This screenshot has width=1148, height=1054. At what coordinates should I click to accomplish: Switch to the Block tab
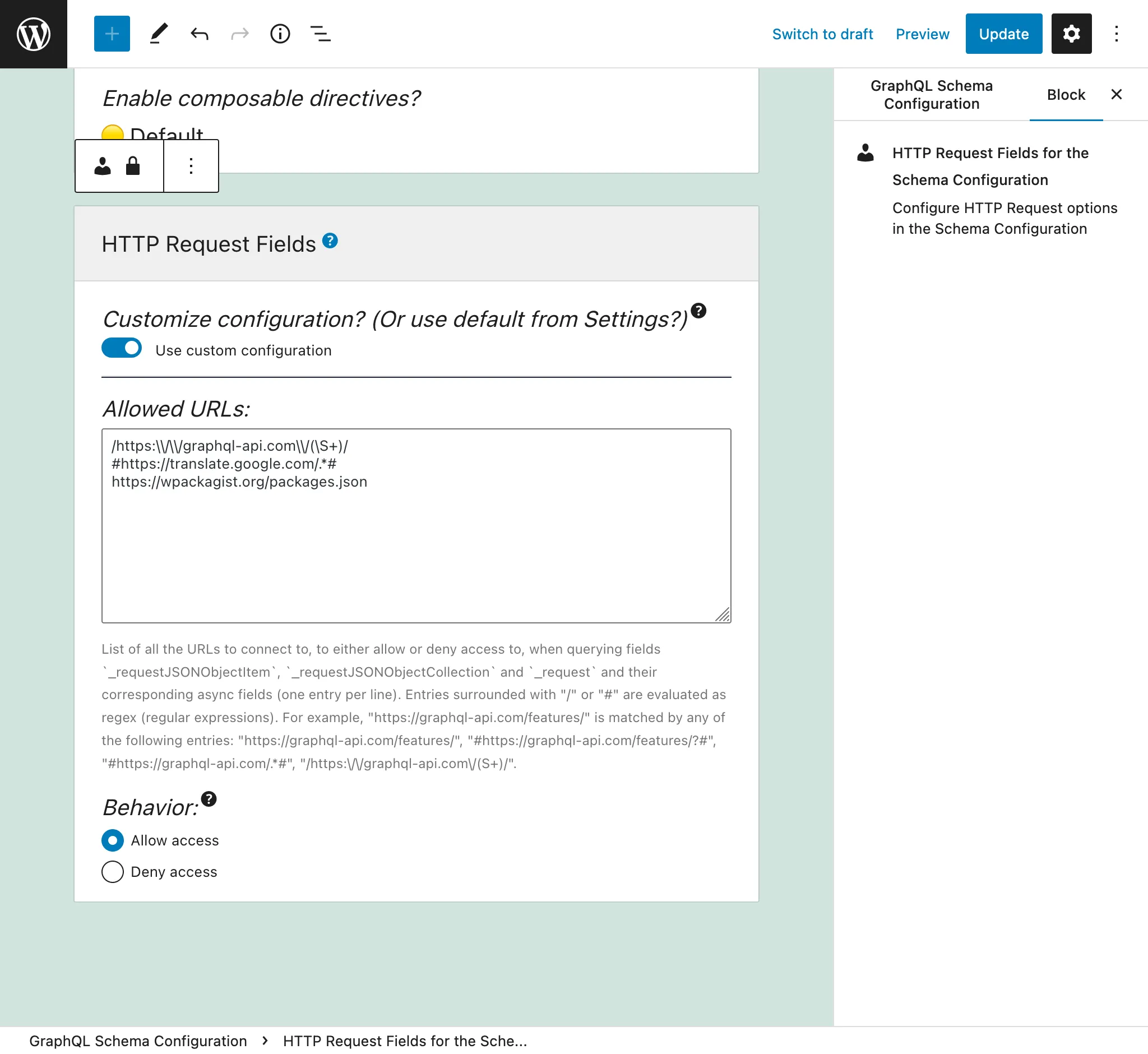[x=1066, y=94]
